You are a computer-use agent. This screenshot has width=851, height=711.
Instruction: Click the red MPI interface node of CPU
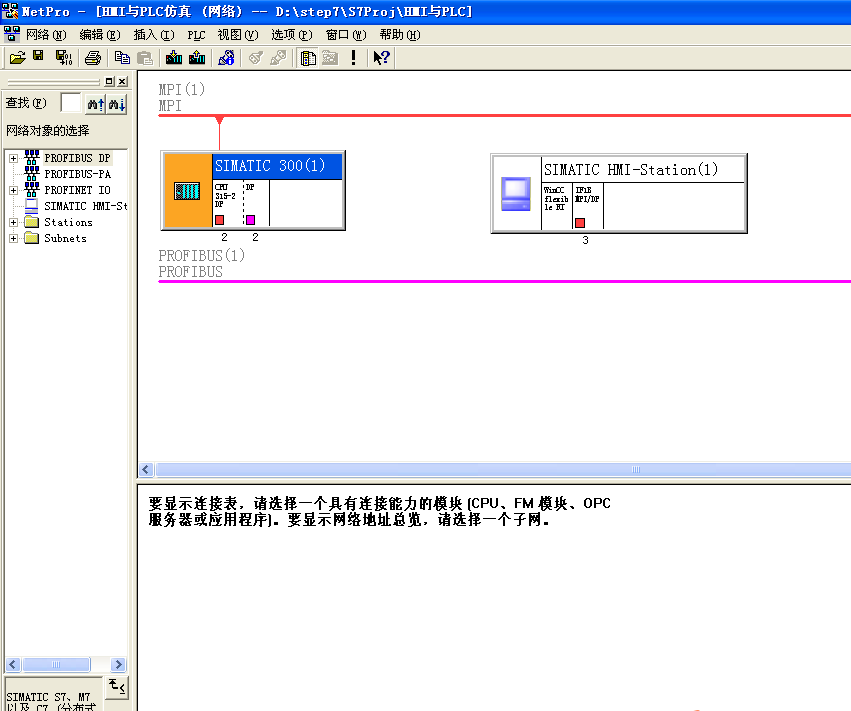click(219, 220)
